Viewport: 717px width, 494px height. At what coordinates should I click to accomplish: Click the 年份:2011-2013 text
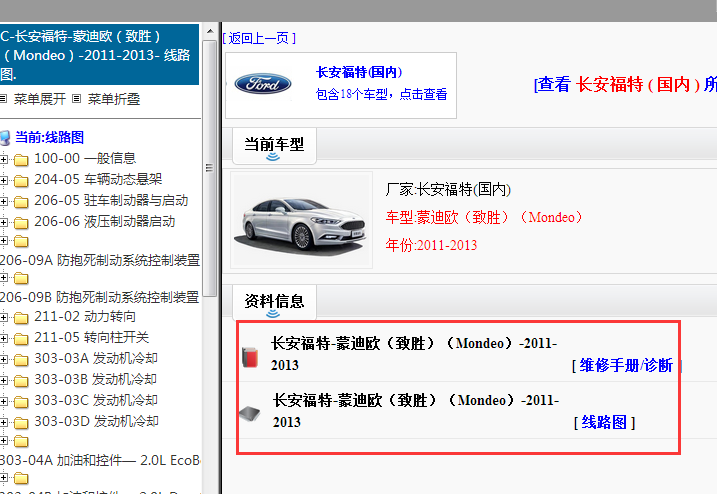tap(431, 245)
